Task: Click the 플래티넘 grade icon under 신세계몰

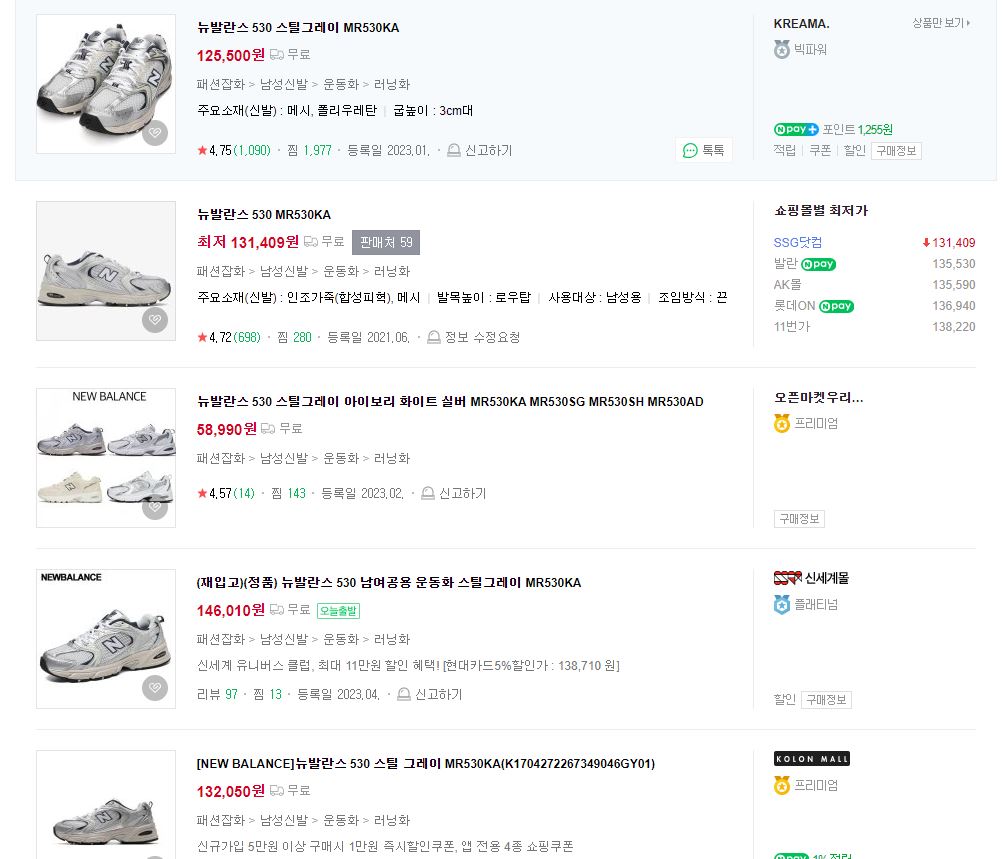Action: click(781, 603)
